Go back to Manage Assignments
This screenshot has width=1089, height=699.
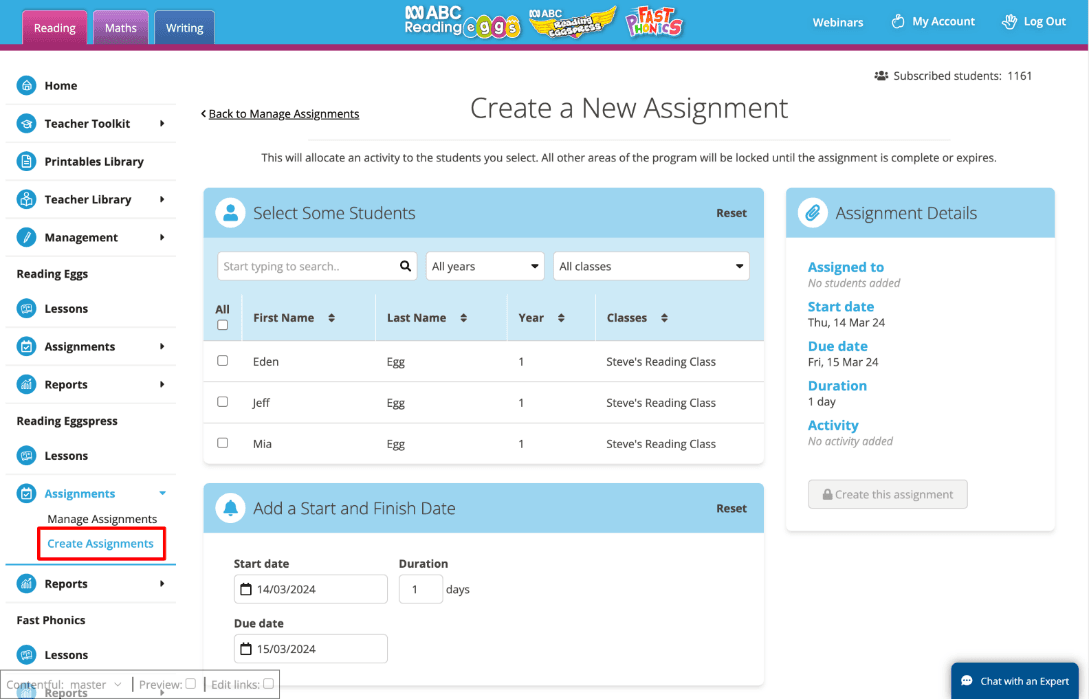click(x=281, y=113)
